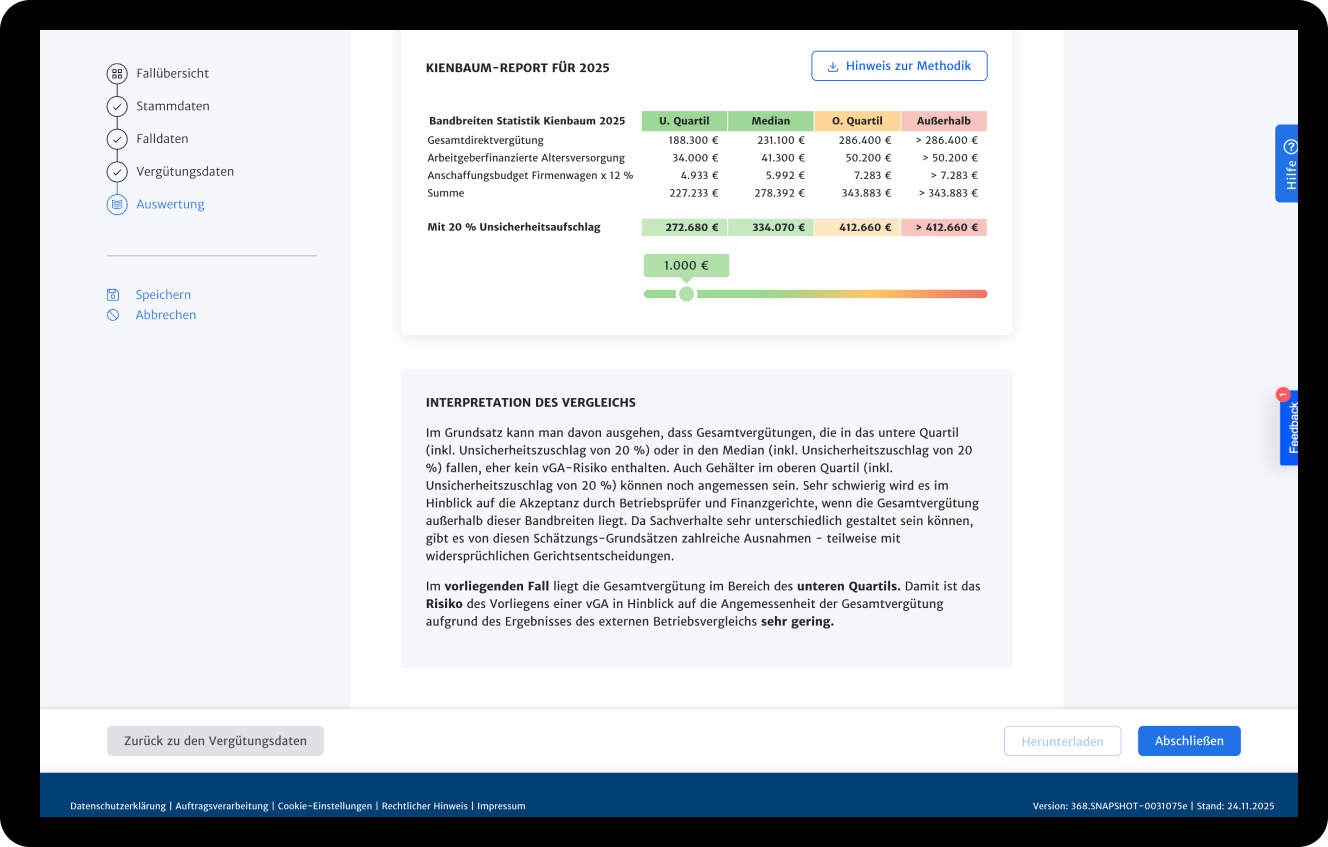The width and height of the screenshot is (1328, 847).
Task: Open Hinweis zur Methodik
Action: pyautogui.click(x=899, y=66)
